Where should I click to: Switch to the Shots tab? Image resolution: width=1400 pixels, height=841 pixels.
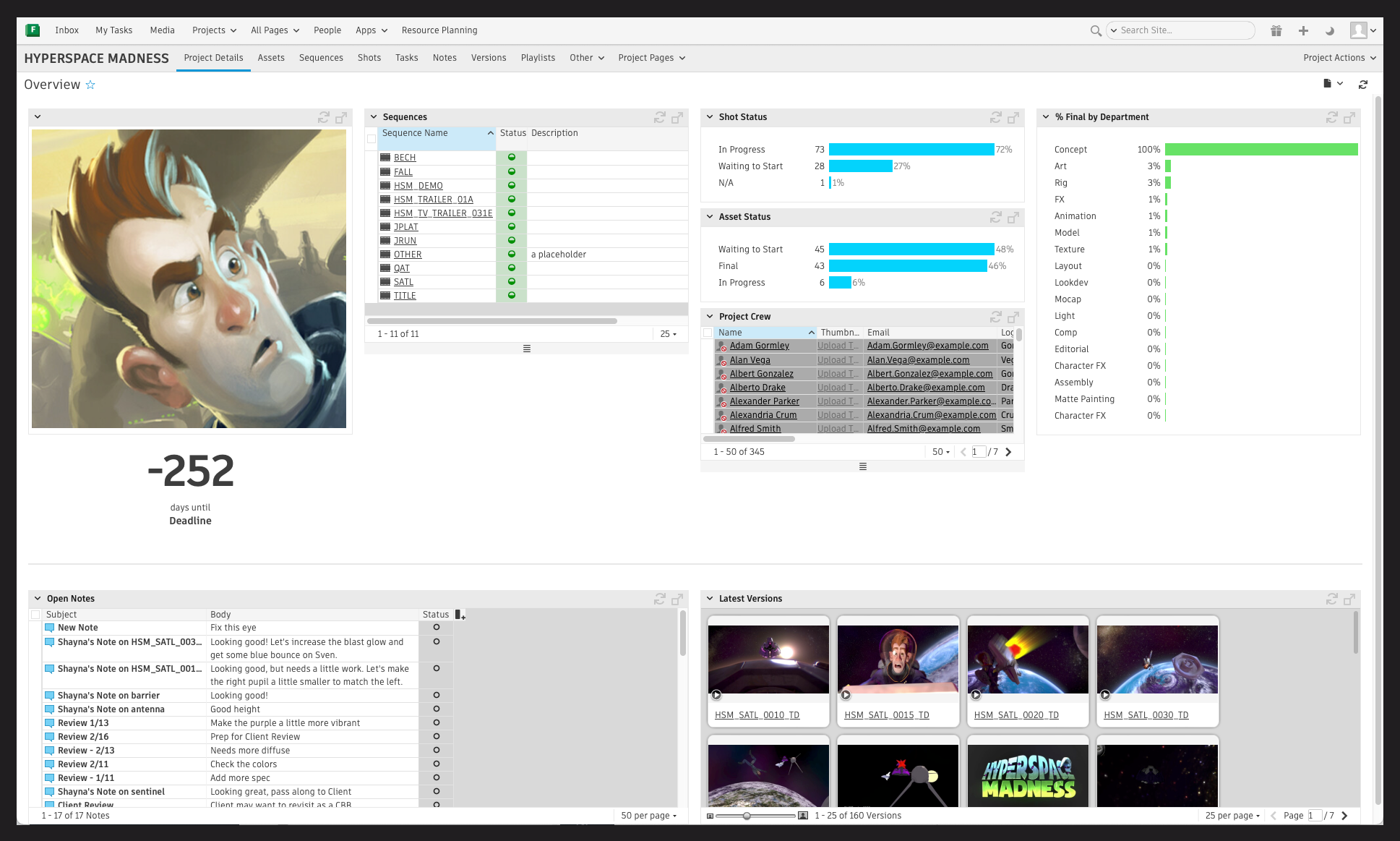[369, 58]
